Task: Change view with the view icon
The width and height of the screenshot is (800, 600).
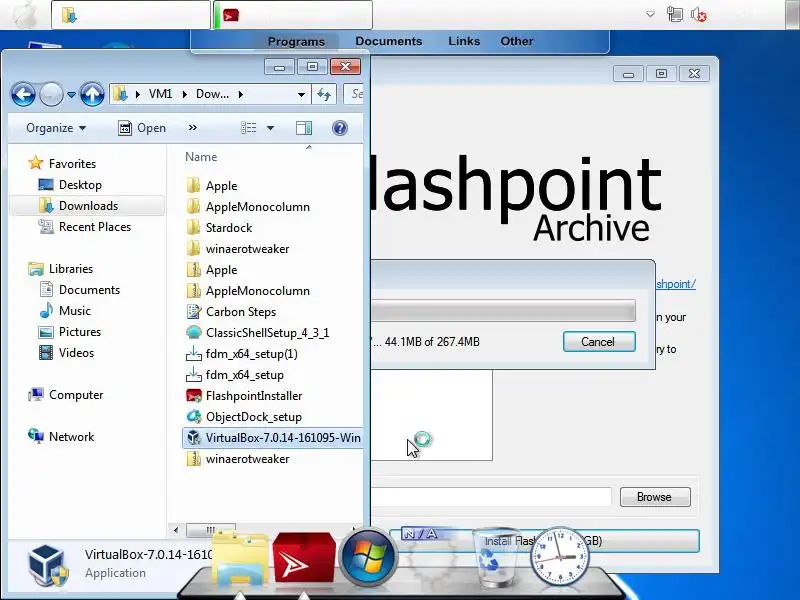Action: tap(248, 128)
